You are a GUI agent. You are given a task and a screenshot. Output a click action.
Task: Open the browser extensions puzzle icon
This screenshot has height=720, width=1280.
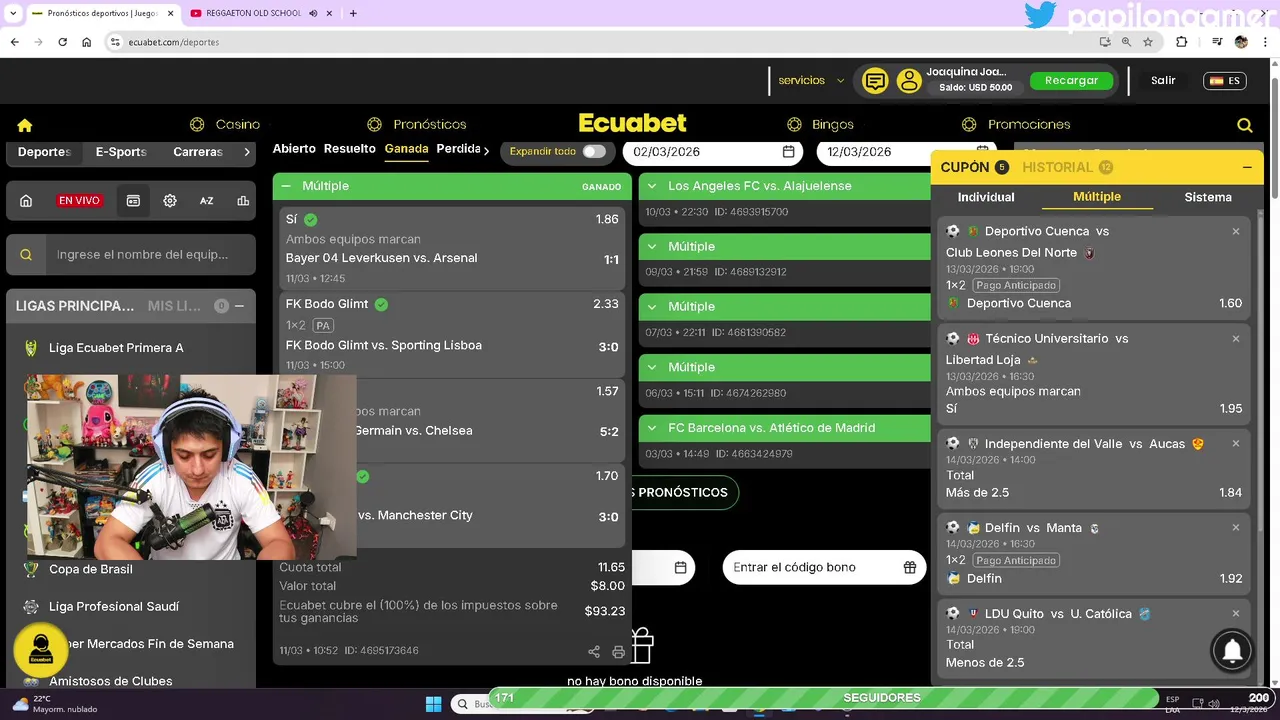pyautogui.click(x=1182, y=42)
